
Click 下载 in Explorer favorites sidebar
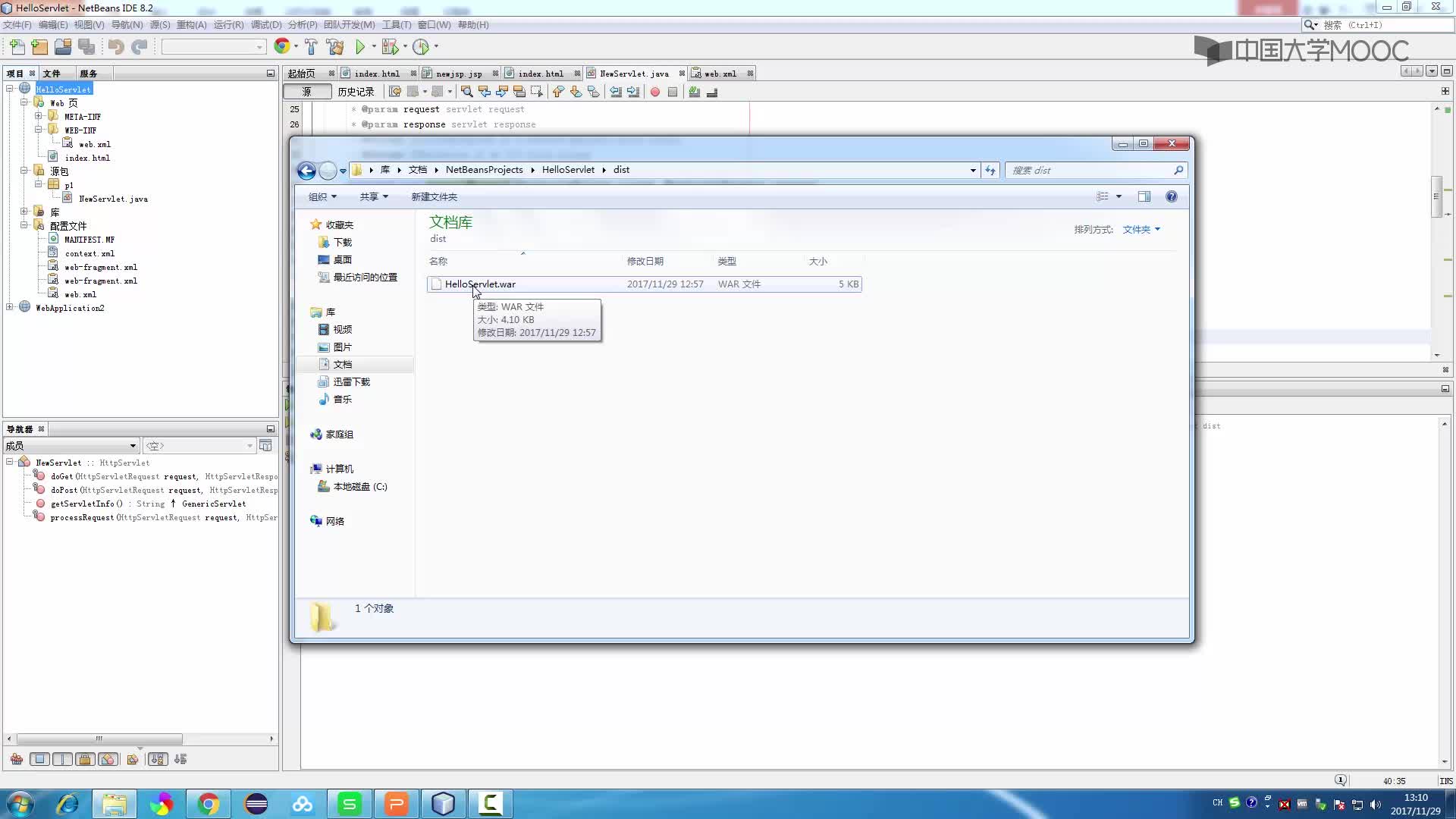343,243
